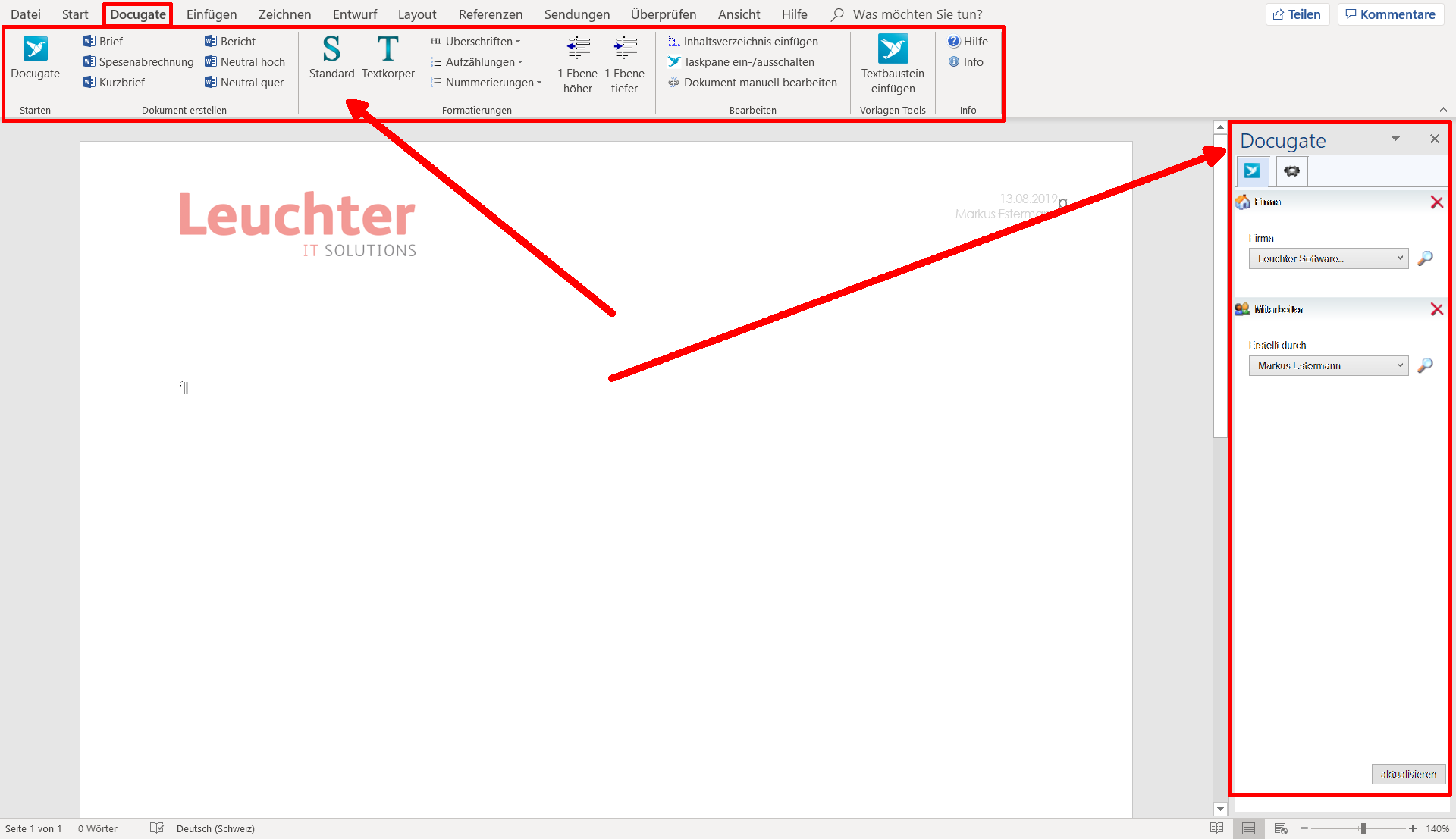The height and width of the screenshot is (839, 1456).
Task: Create a Spesenabrechnung document
Action: pos(138,61)
